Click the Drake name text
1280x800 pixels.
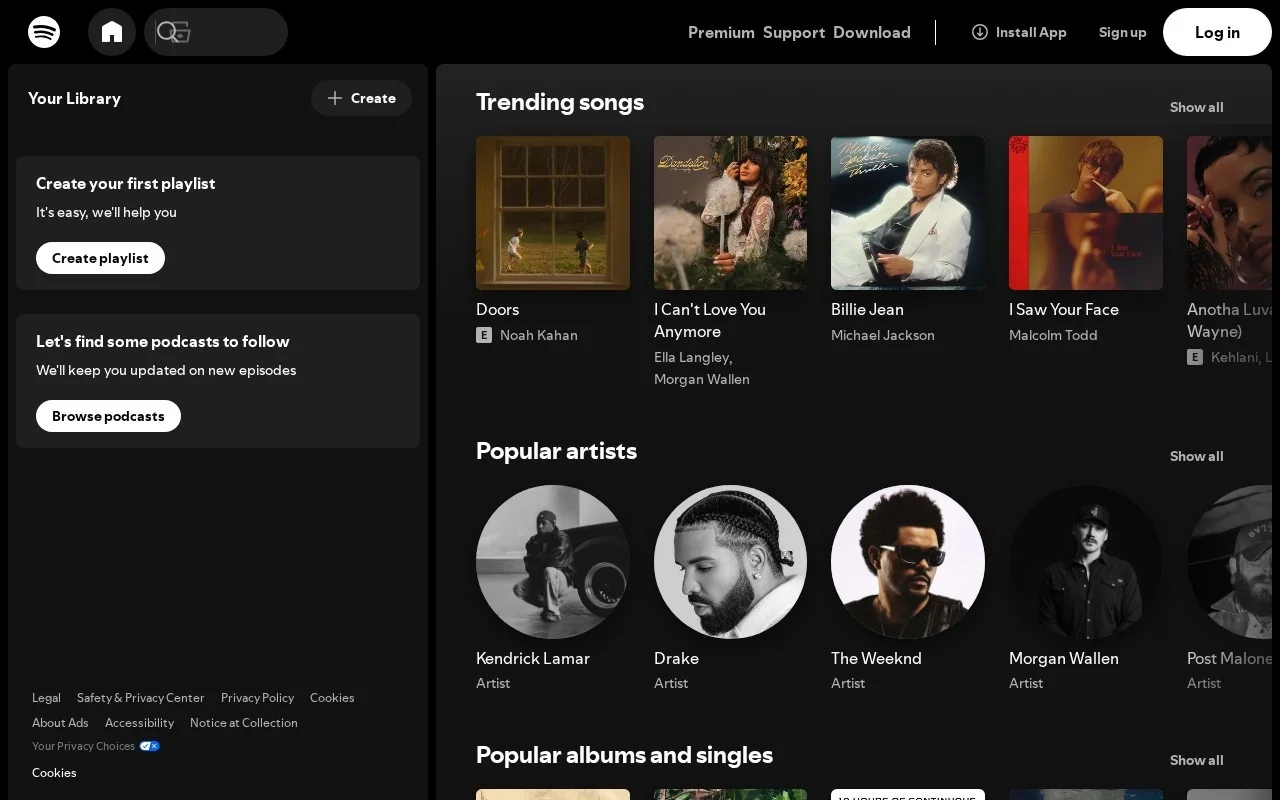pos(676,658)
